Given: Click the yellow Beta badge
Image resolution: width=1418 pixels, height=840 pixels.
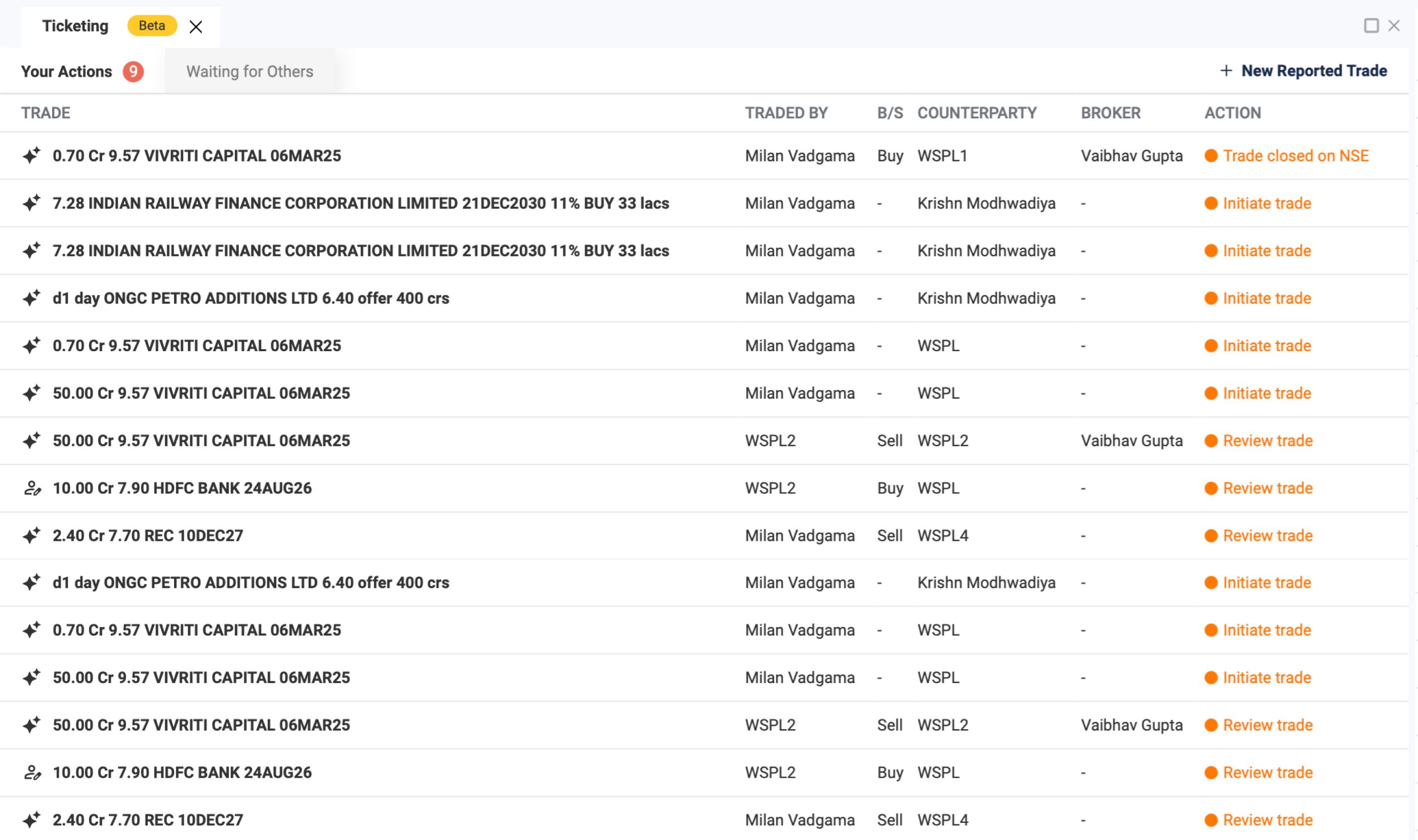Looking at the screenshot, I should coord(152,25).
